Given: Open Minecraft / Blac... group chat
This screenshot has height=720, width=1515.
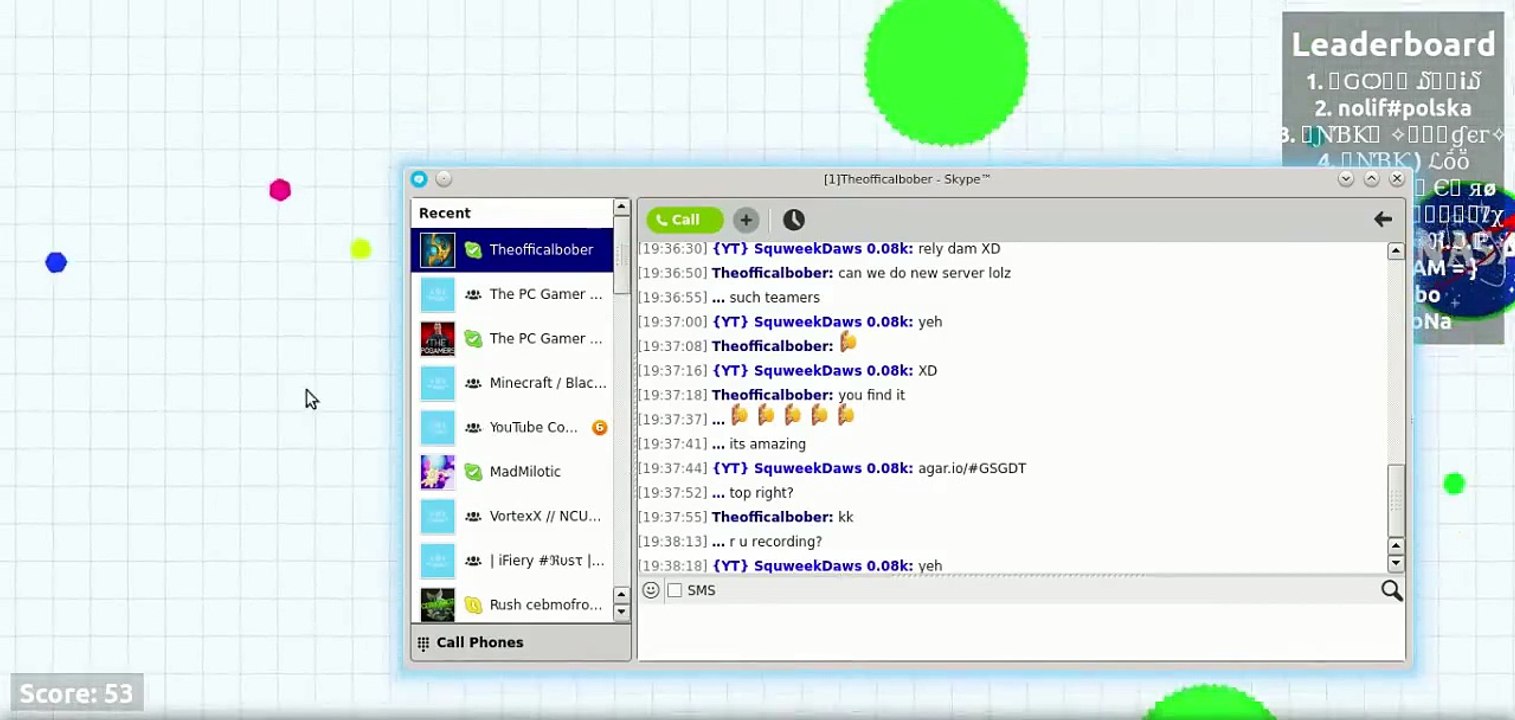Looking at the screenshot, I should [x=512, y=383].
